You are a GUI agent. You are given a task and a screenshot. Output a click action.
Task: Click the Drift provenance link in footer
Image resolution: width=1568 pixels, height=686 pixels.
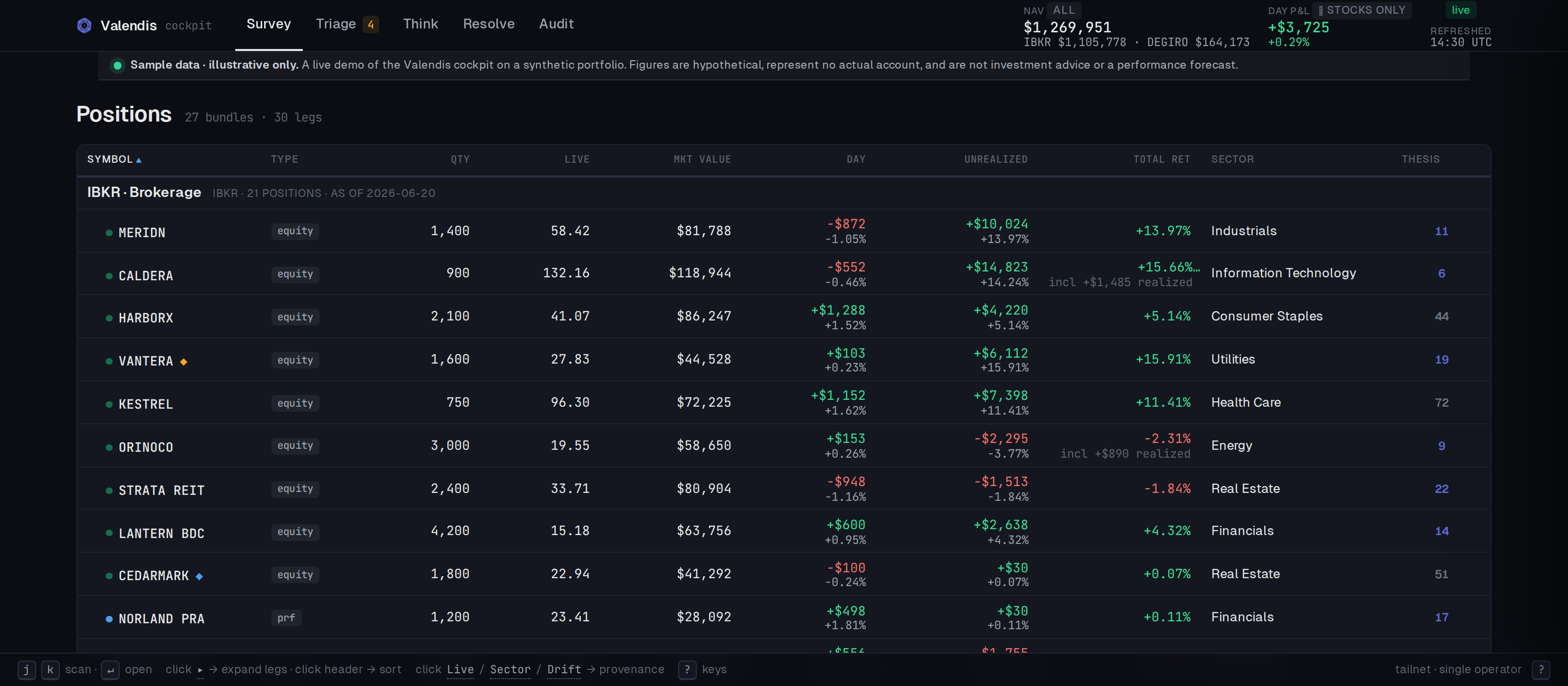[563, 669]
